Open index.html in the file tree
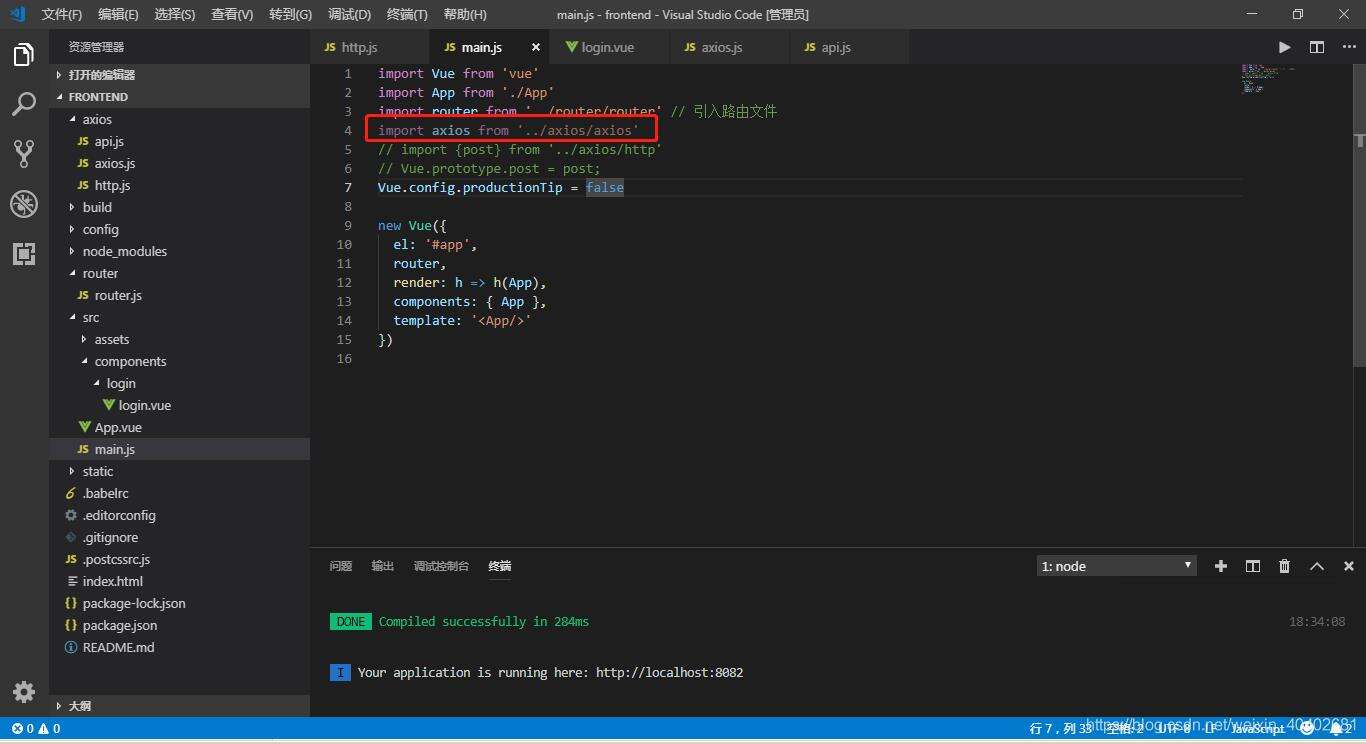 pyautogui.click(x=180, y=581)
